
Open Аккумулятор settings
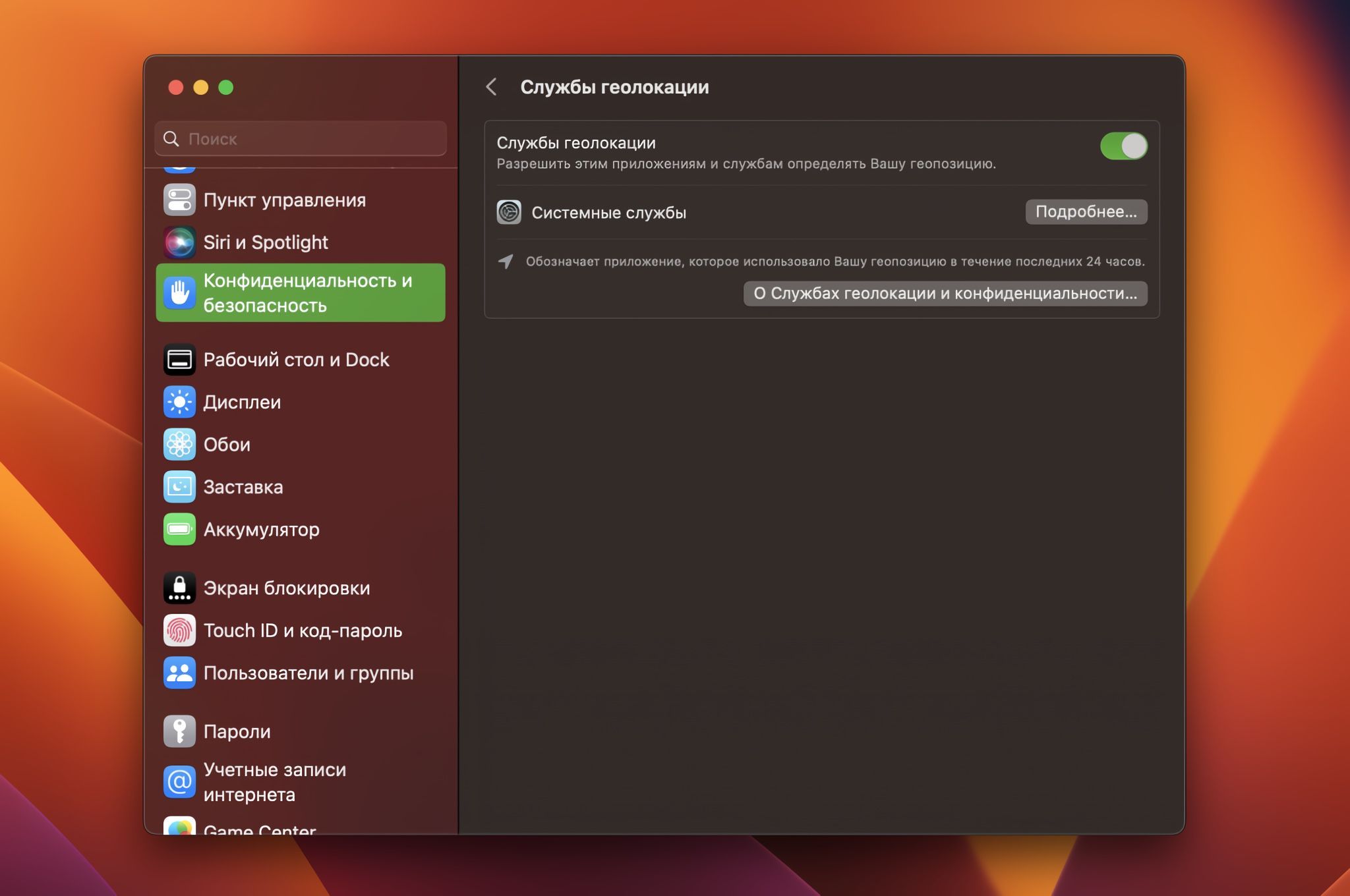click(x=301, y=529)
